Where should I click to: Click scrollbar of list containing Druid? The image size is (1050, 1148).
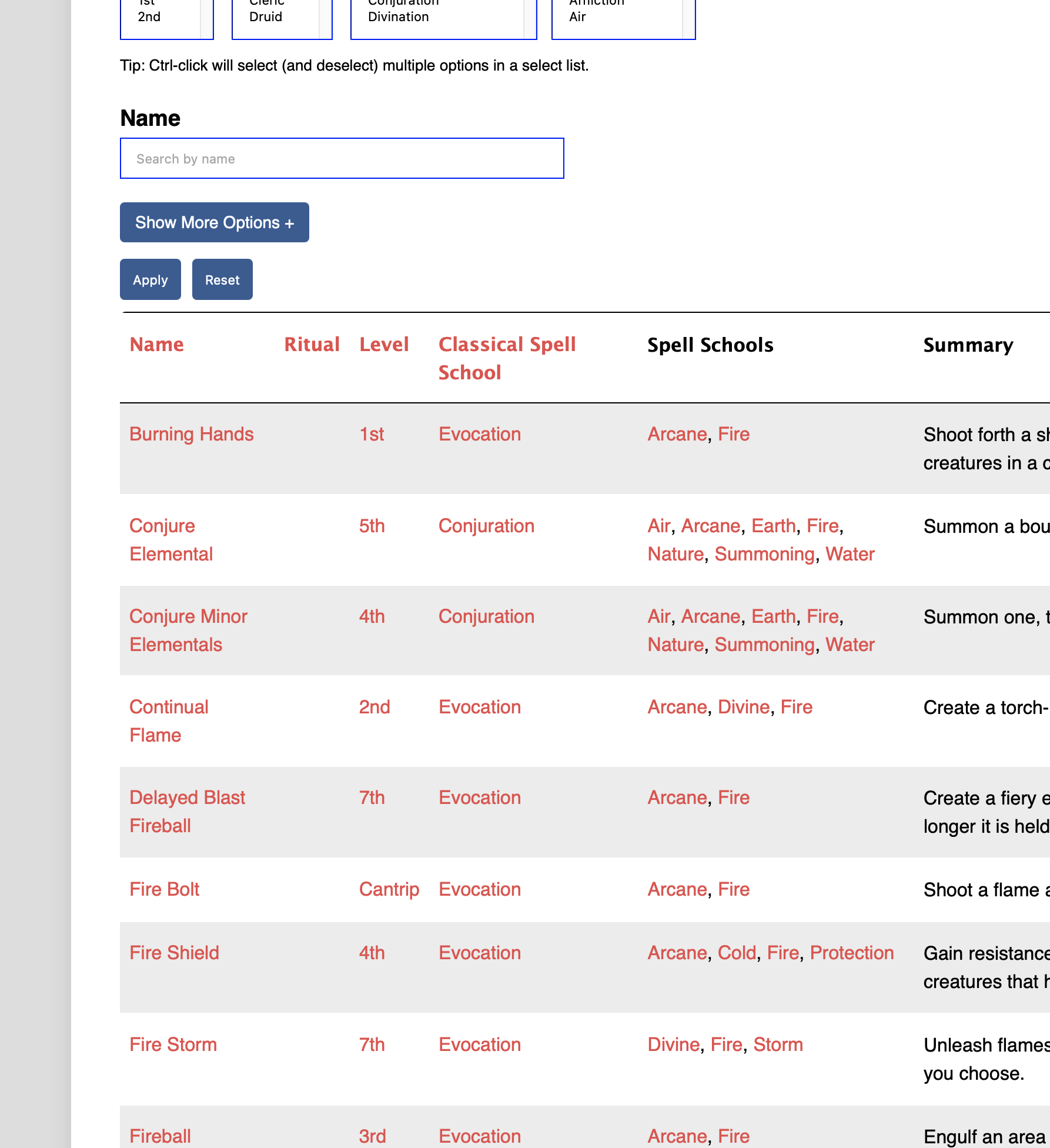tap(326, 19)
